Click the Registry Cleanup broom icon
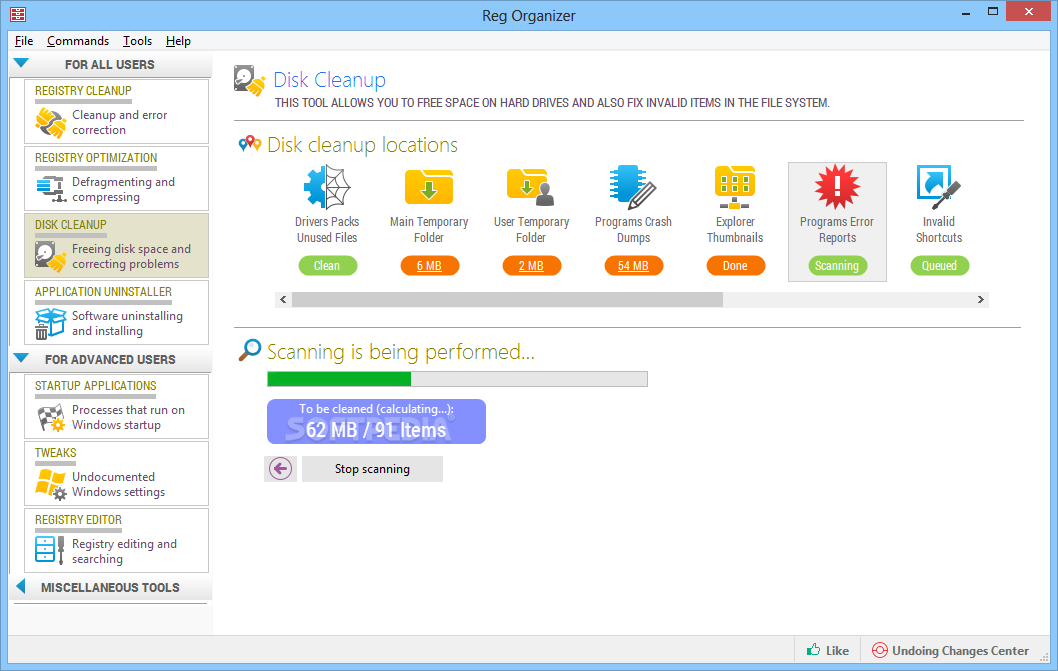The width and height of the screenshot is (1058, 671). click(51, 122)
